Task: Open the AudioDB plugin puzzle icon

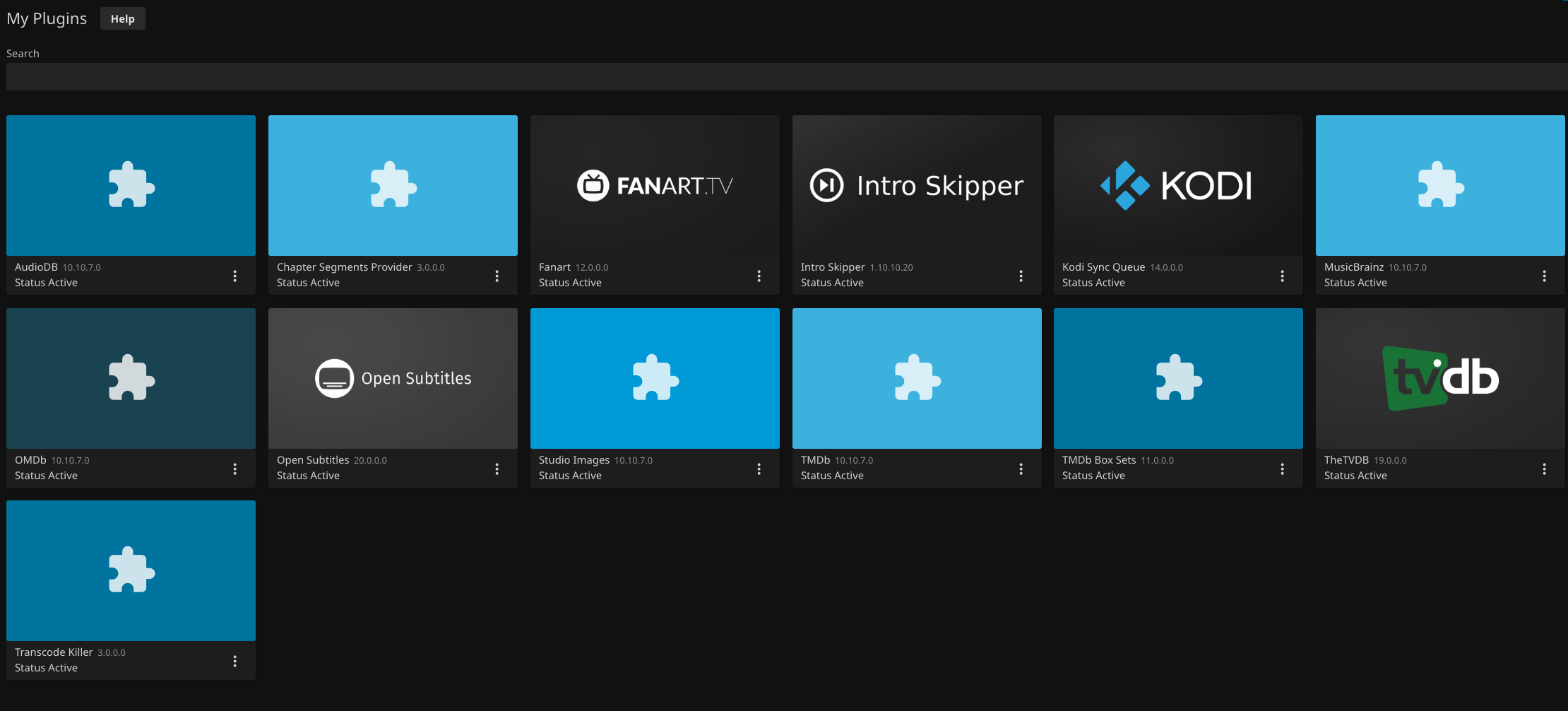Action: 131,185
